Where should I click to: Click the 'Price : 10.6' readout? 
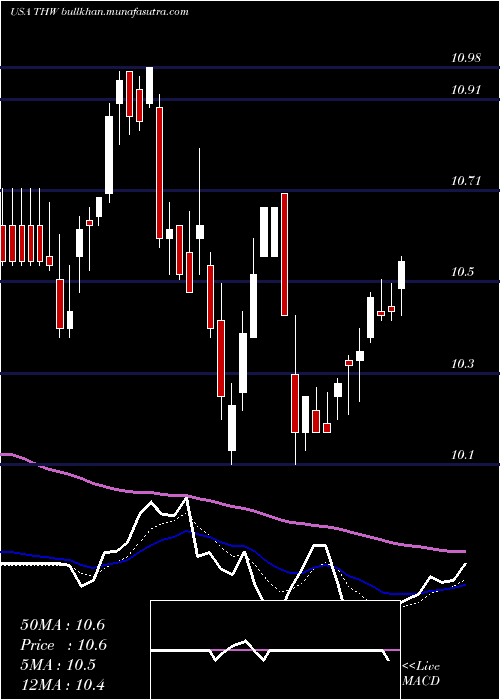pyautogui.click(x=63, y=645)
